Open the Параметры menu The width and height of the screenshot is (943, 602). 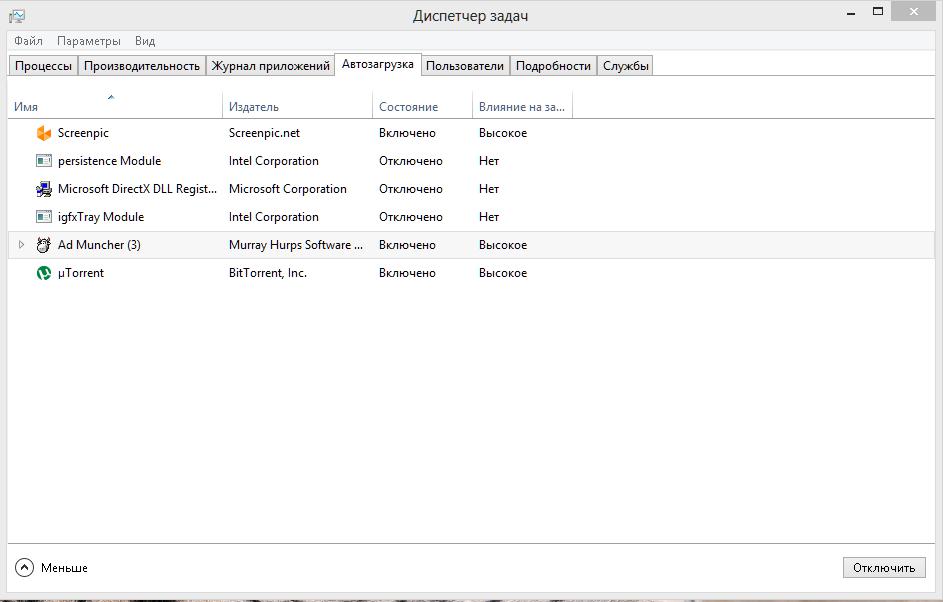89,41
